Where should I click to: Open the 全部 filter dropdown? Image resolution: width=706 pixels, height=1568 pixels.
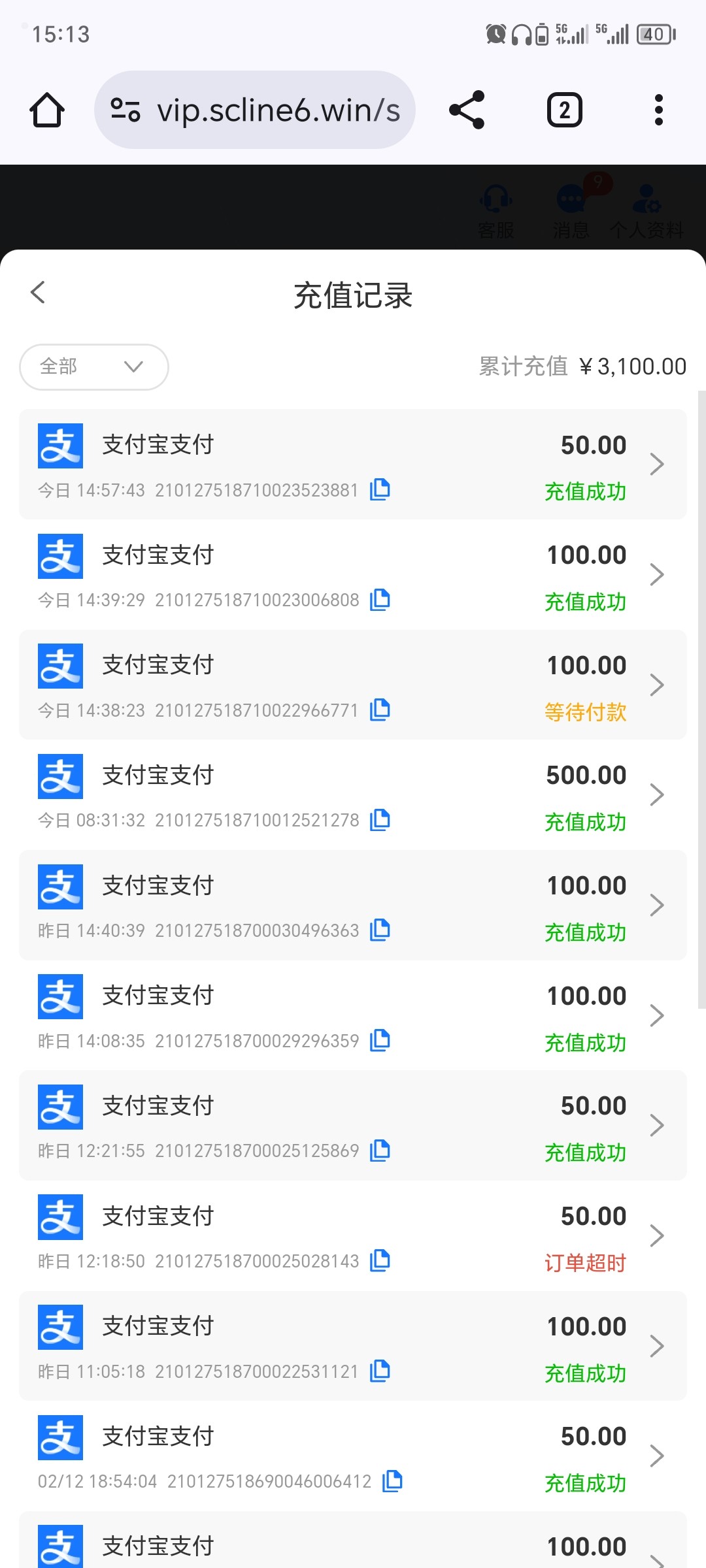94,367
